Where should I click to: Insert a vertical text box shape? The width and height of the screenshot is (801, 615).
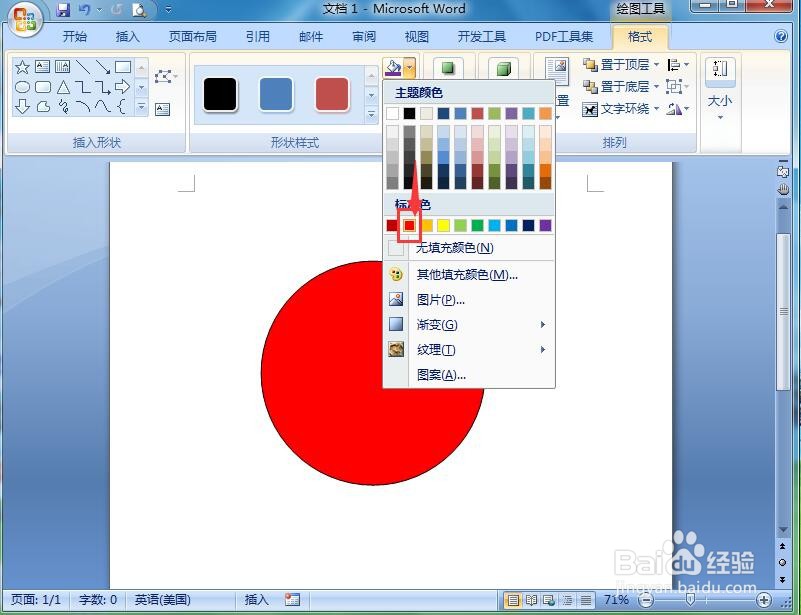62,66
